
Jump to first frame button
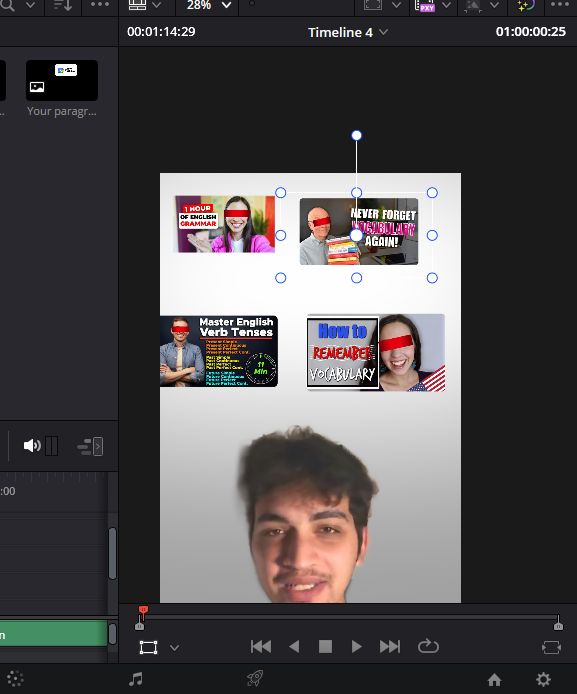point(261,647)
